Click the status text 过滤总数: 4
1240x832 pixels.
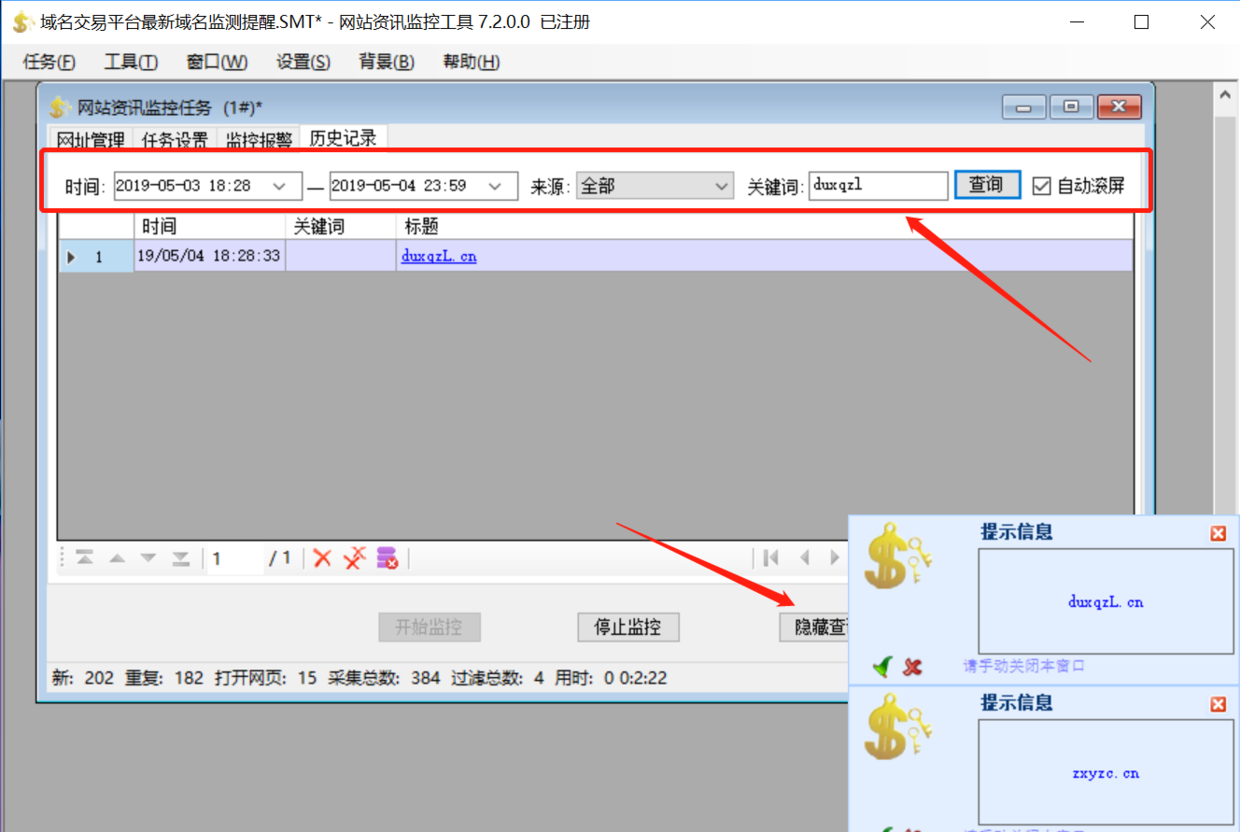coord(497,678)
